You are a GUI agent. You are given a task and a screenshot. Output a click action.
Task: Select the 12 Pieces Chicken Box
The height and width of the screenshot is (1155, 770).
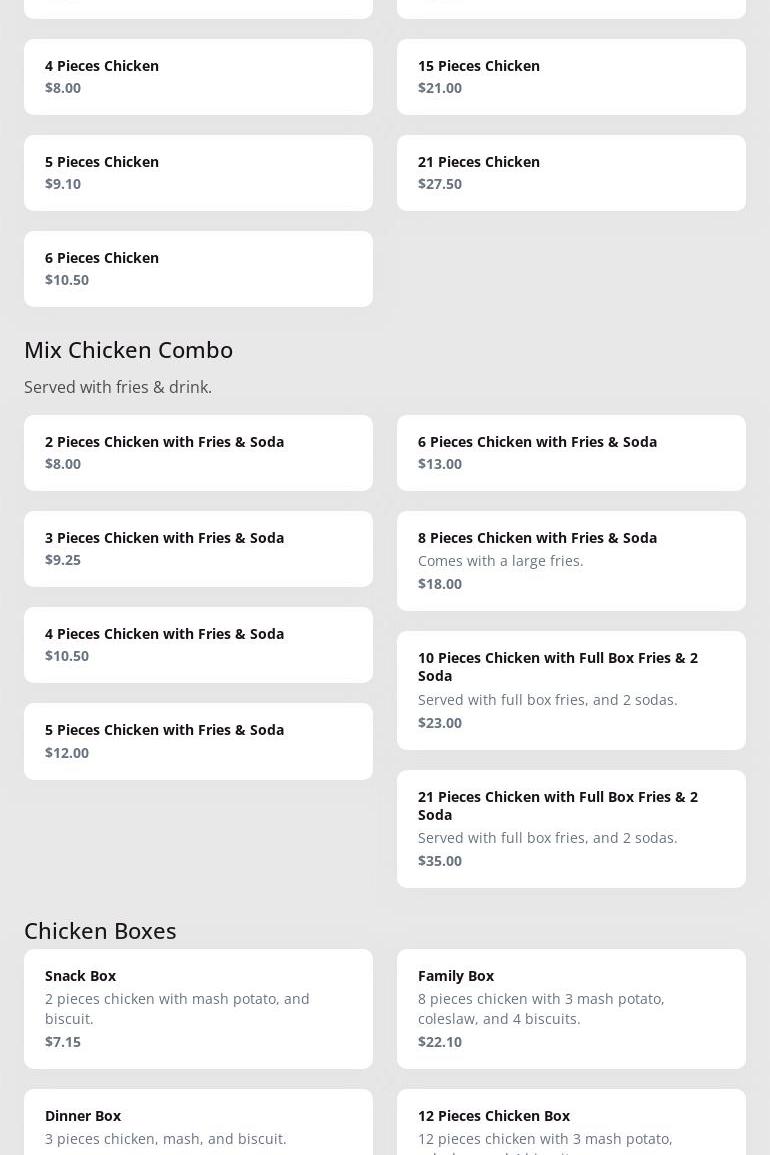571,1122
